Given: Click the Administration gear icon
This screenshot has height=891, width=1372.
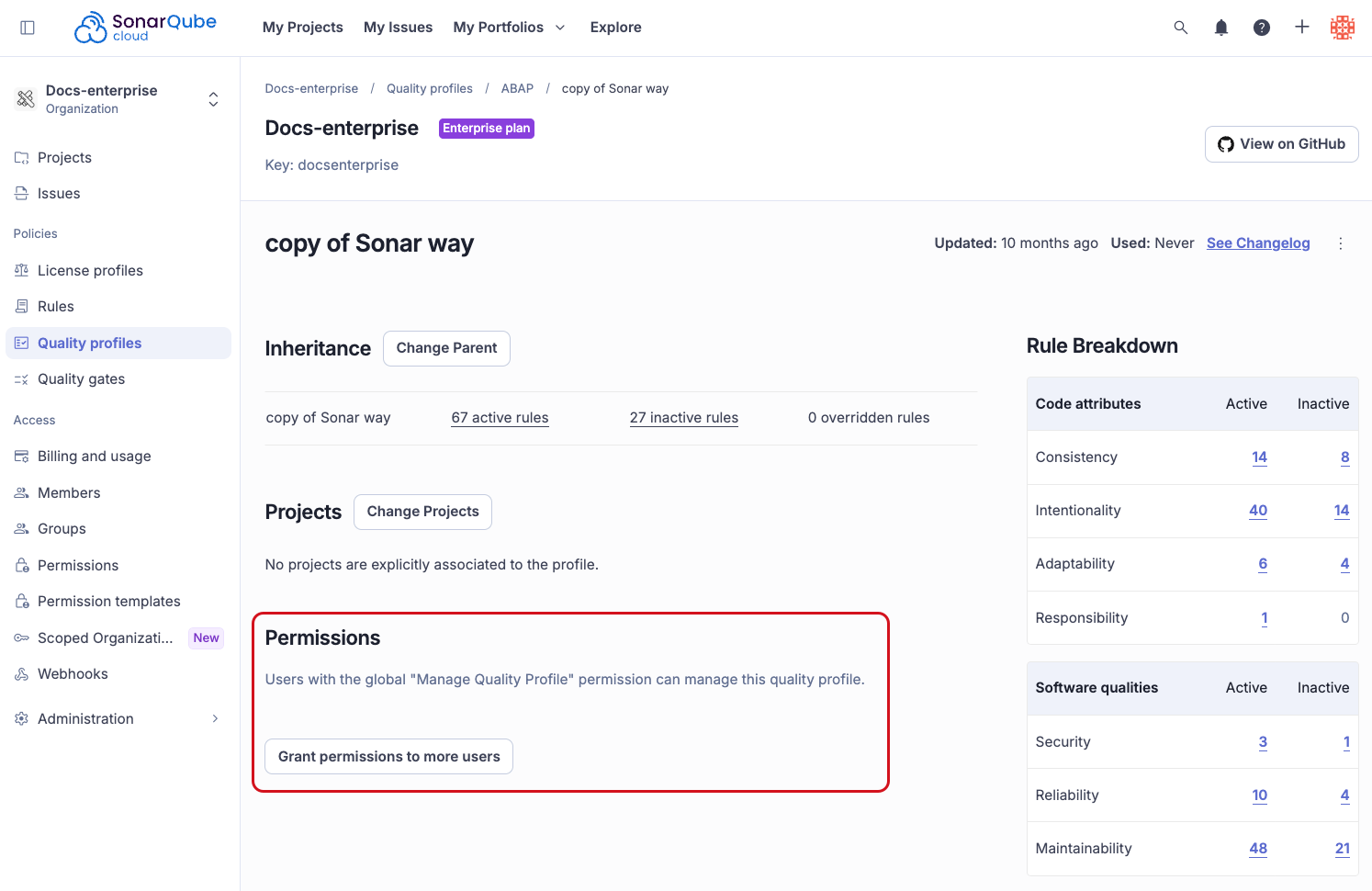Looking at the screenshot, I should point(22,719).
